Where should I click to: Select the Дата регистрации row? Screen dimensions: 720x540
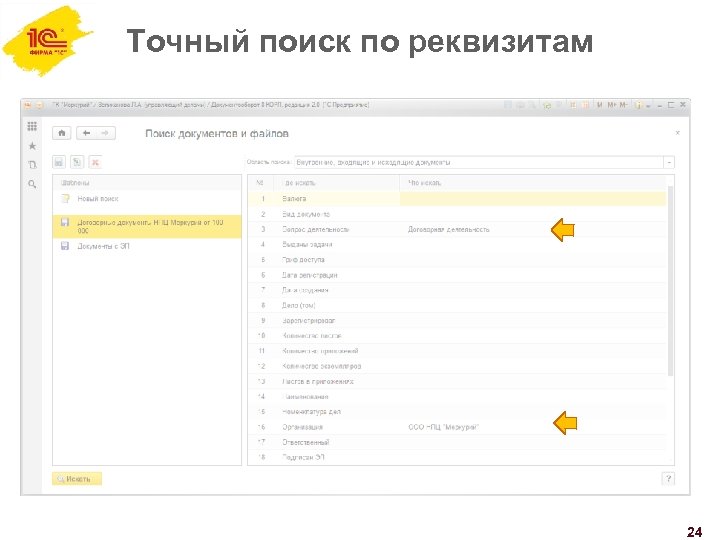pos(457,275)
